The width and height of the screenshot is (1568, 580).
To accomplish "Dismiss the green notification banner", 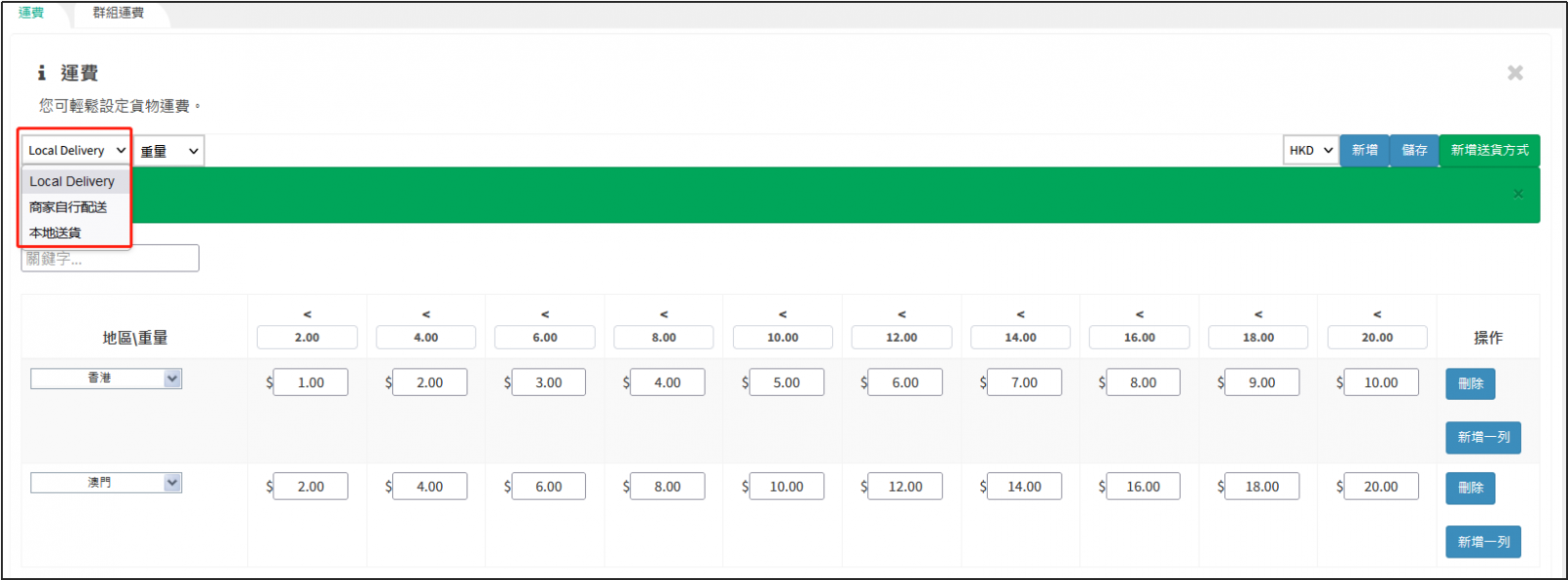I will [x=1518, y=194].
